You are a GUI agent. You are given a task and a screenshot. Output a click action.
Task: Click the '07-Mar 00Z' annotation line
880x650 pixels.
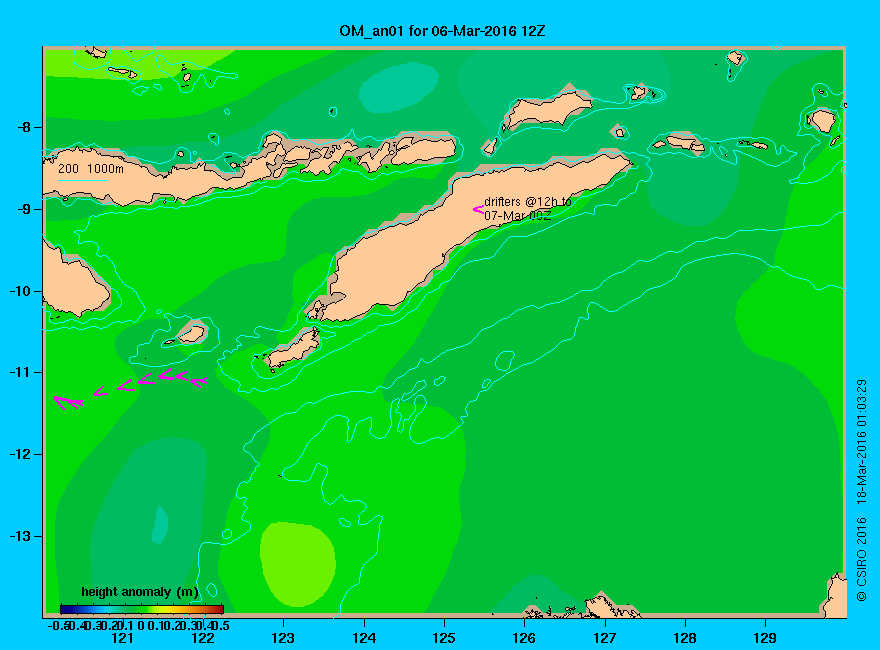(x=517, y=216)
